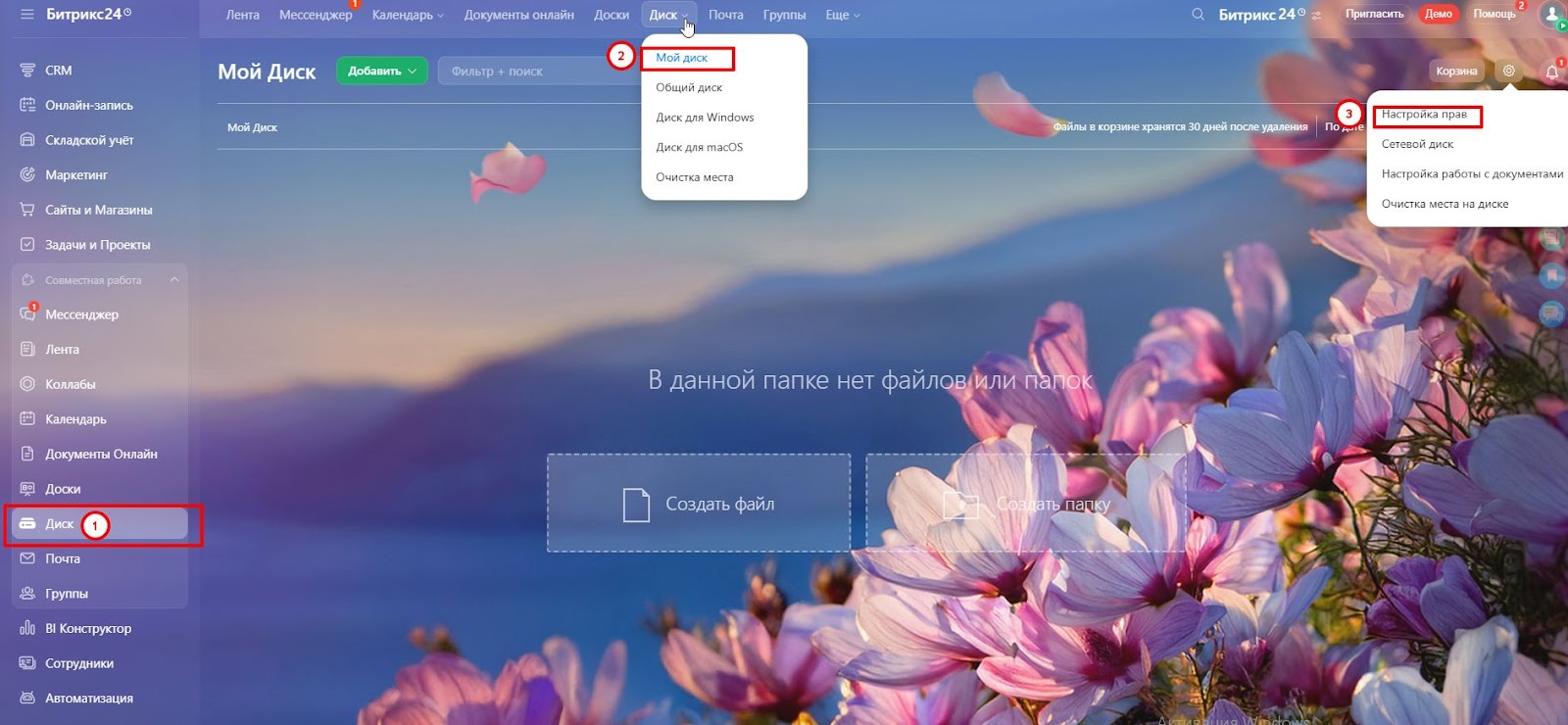1568x725 pixels.
Task: Expand the Добавить button dropdown
Action: tap(413, 71)
